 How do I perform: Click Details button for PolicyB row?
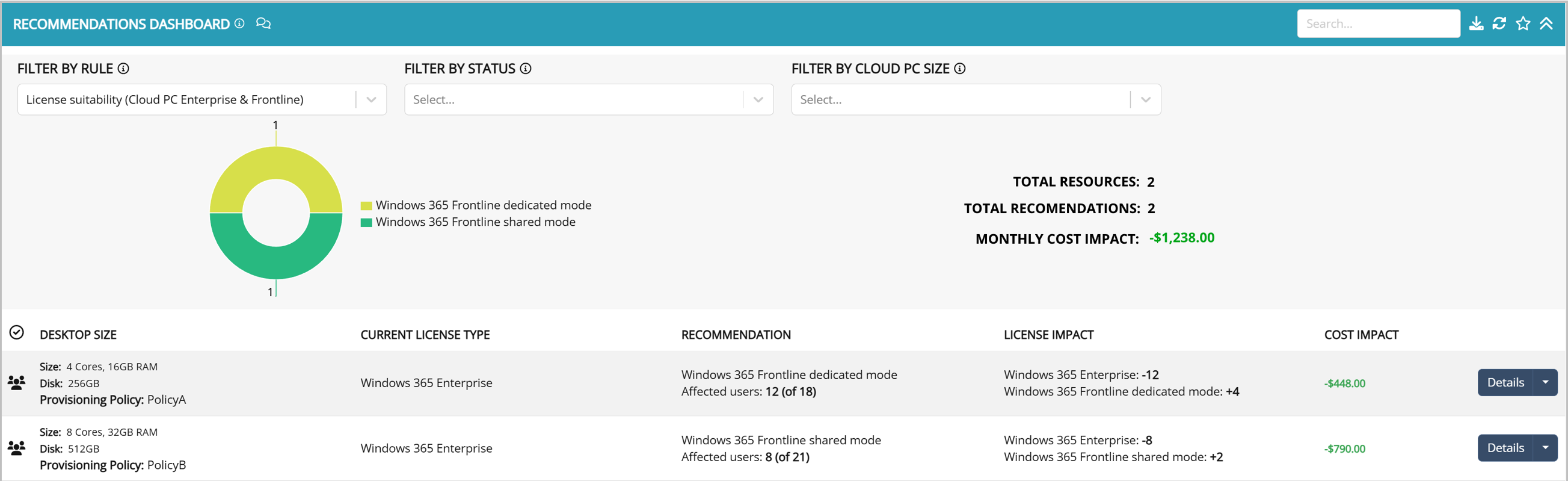click(1505, 448)
